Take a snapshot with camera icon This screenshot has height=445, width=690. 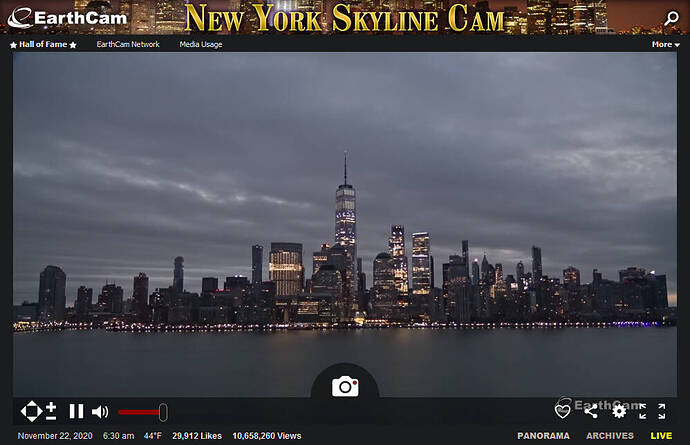(345, 386)
